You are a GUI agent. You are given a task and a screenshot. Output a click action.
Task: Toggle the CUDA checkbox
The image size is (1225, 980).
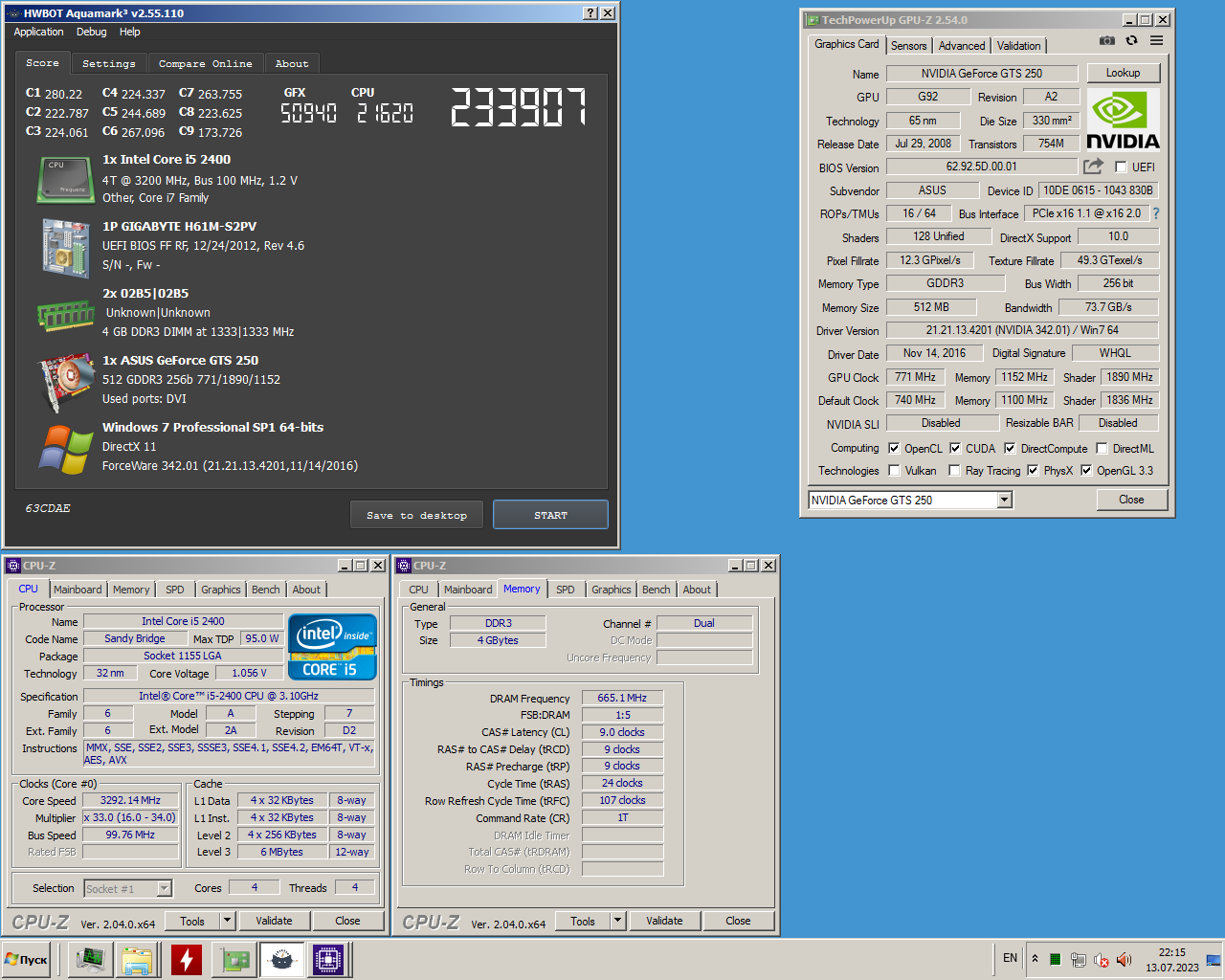955,448
